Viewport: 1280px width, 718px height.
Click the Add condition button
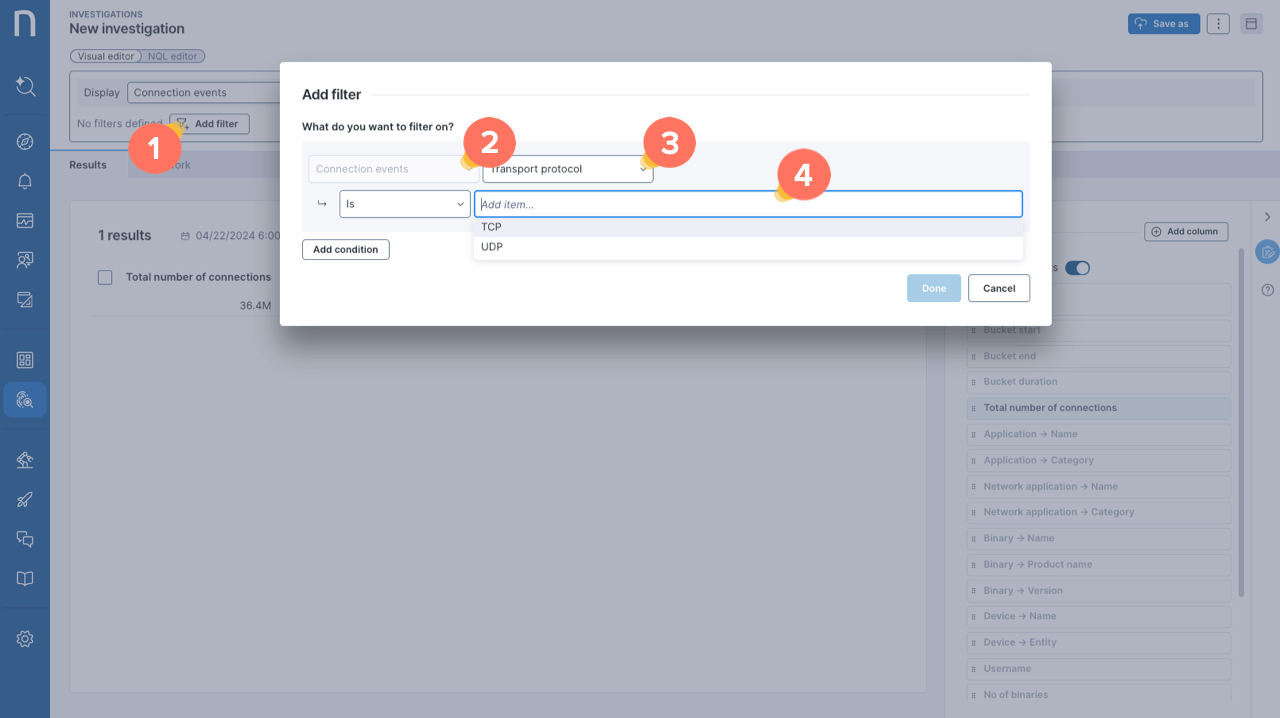point(345,250)
